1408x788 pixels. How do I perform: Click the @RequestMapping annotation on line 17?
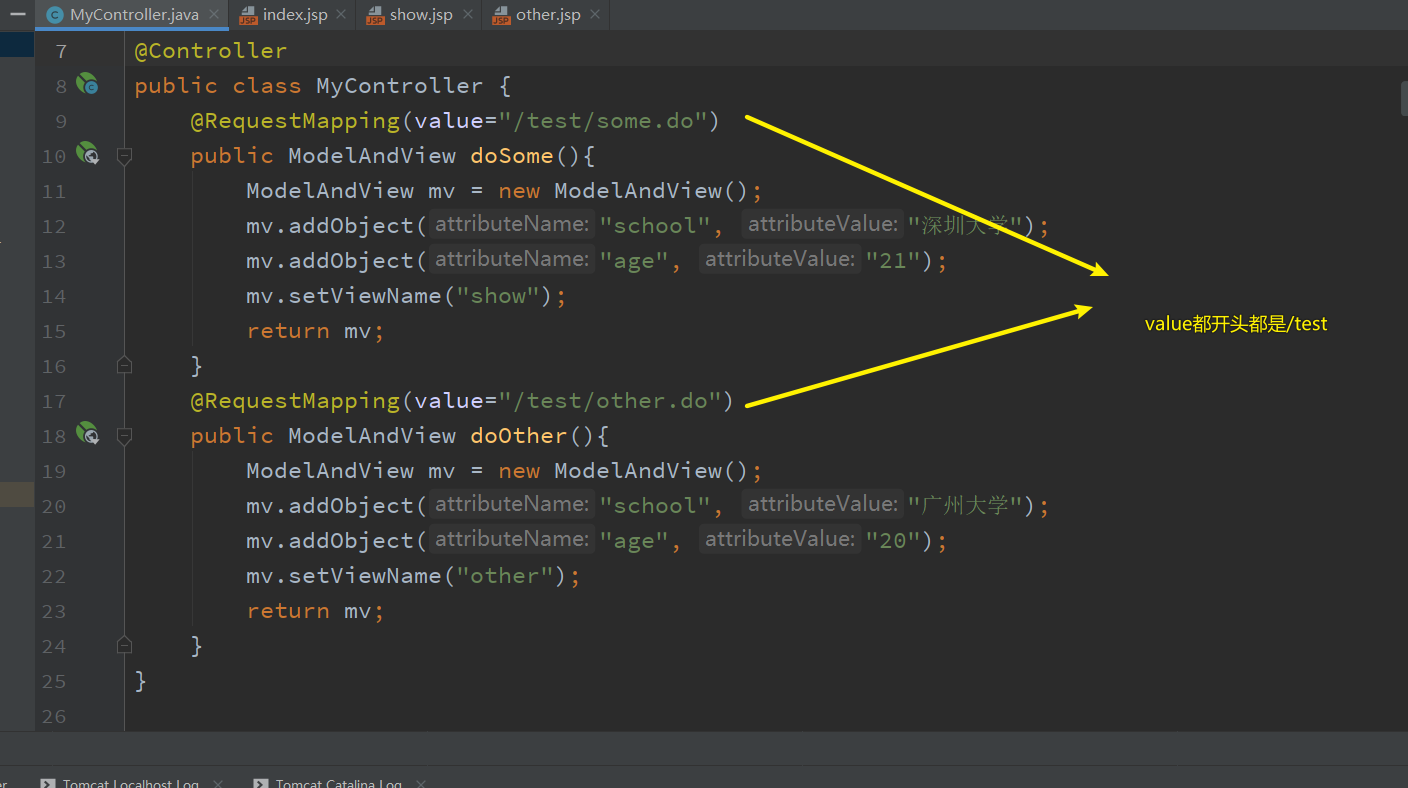click(x=295, y=401)
